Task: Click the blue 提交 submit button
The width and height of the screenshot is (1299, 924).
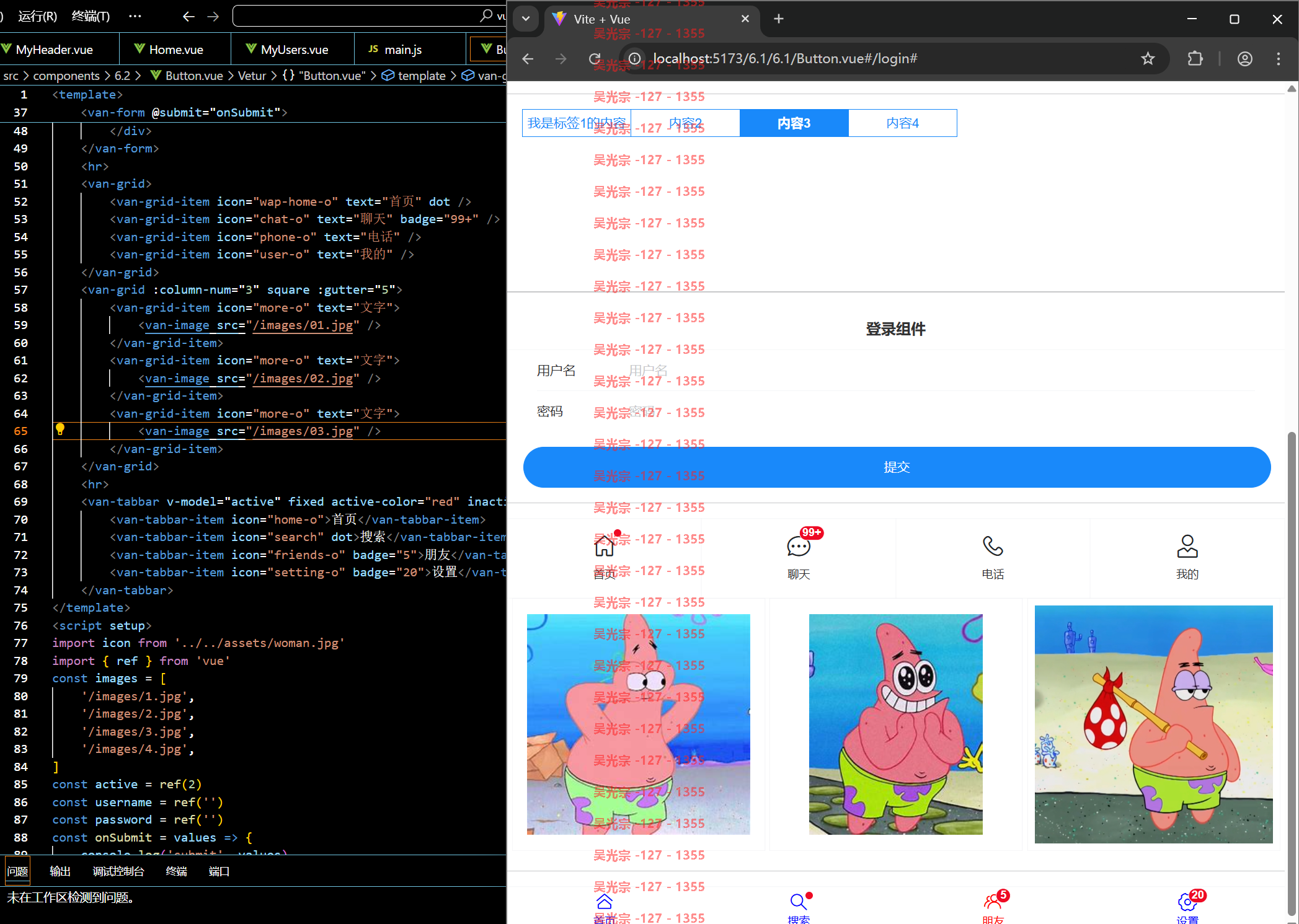Action: pyautogui.click(x=897, y=467)
